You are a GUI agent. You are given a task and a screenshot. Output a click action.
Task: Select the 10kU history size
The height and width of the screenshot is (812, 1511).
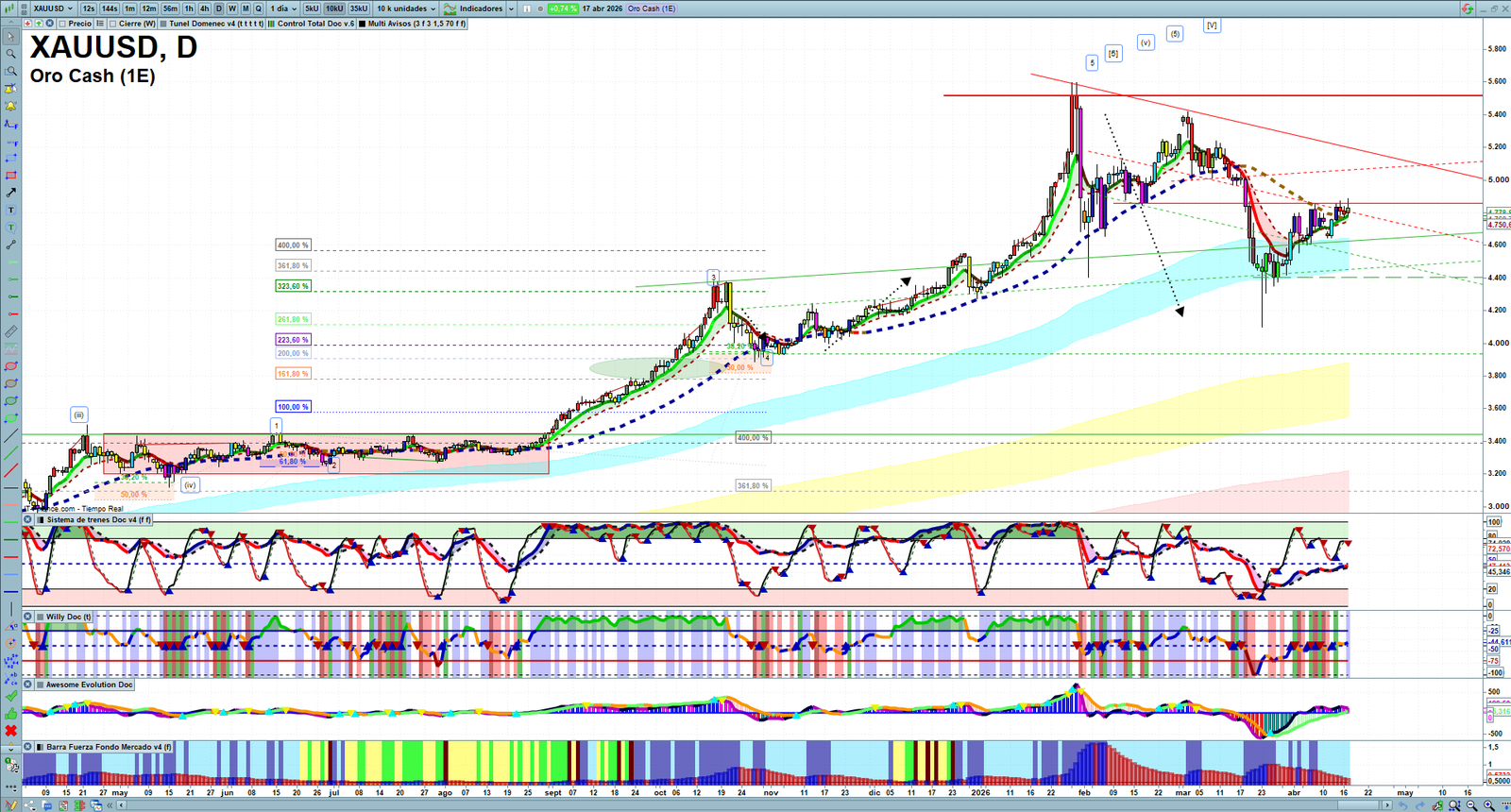point(334,8)
